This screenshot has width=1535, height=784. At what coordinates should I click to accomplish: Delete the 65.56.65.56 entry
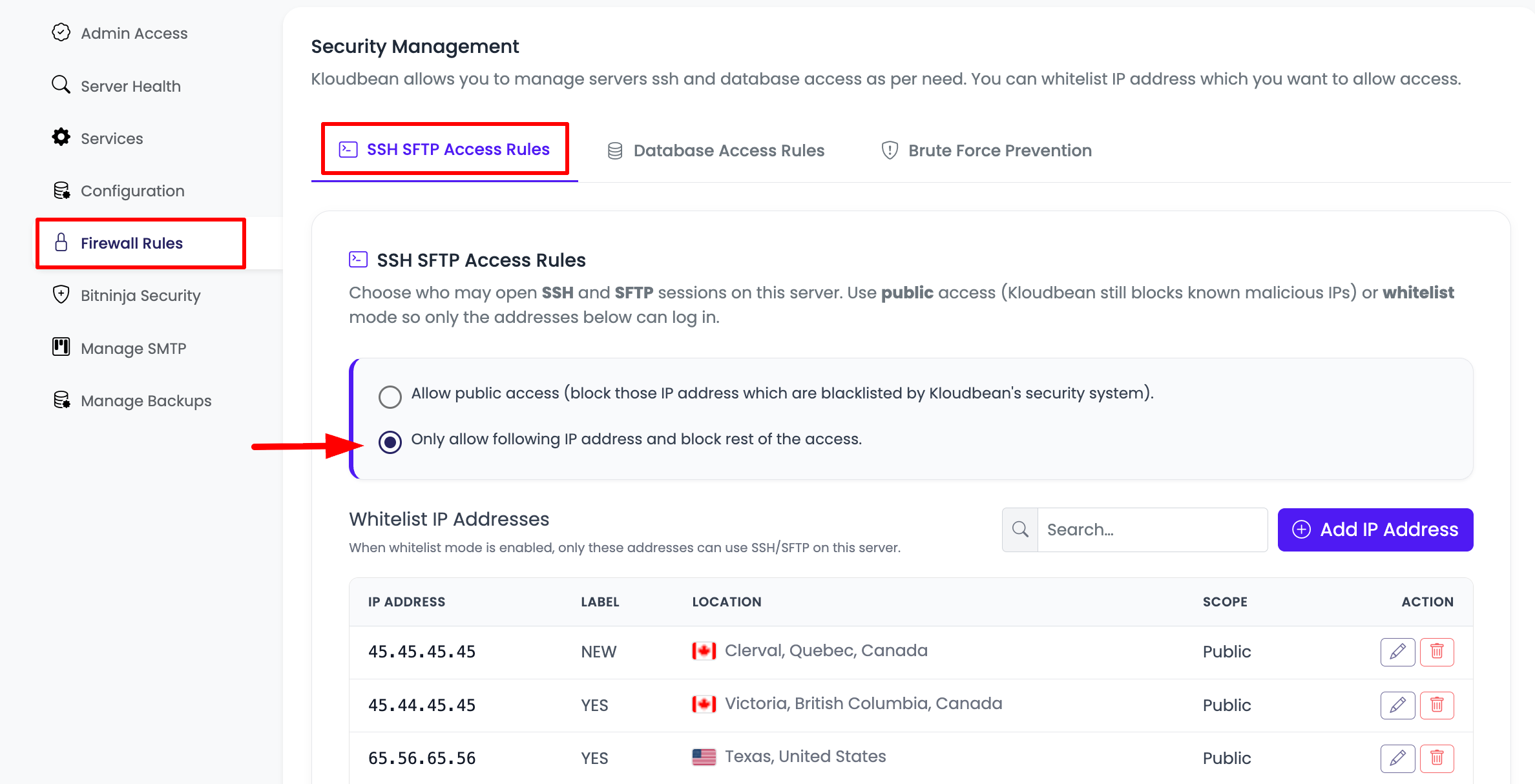point(1437,758)
